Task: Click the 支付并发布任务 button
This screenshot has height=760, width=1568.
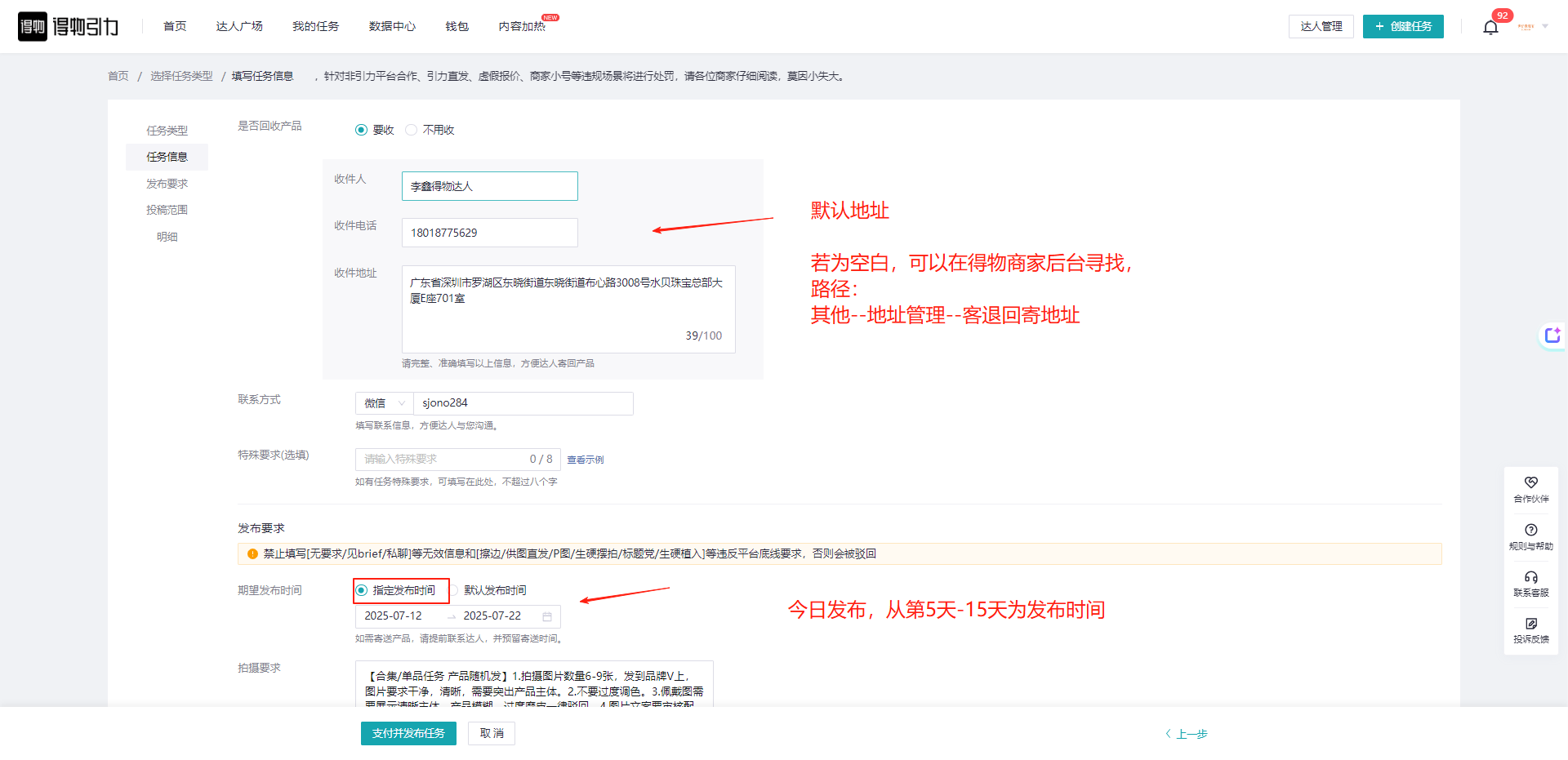Action: (x=408, y=733)
